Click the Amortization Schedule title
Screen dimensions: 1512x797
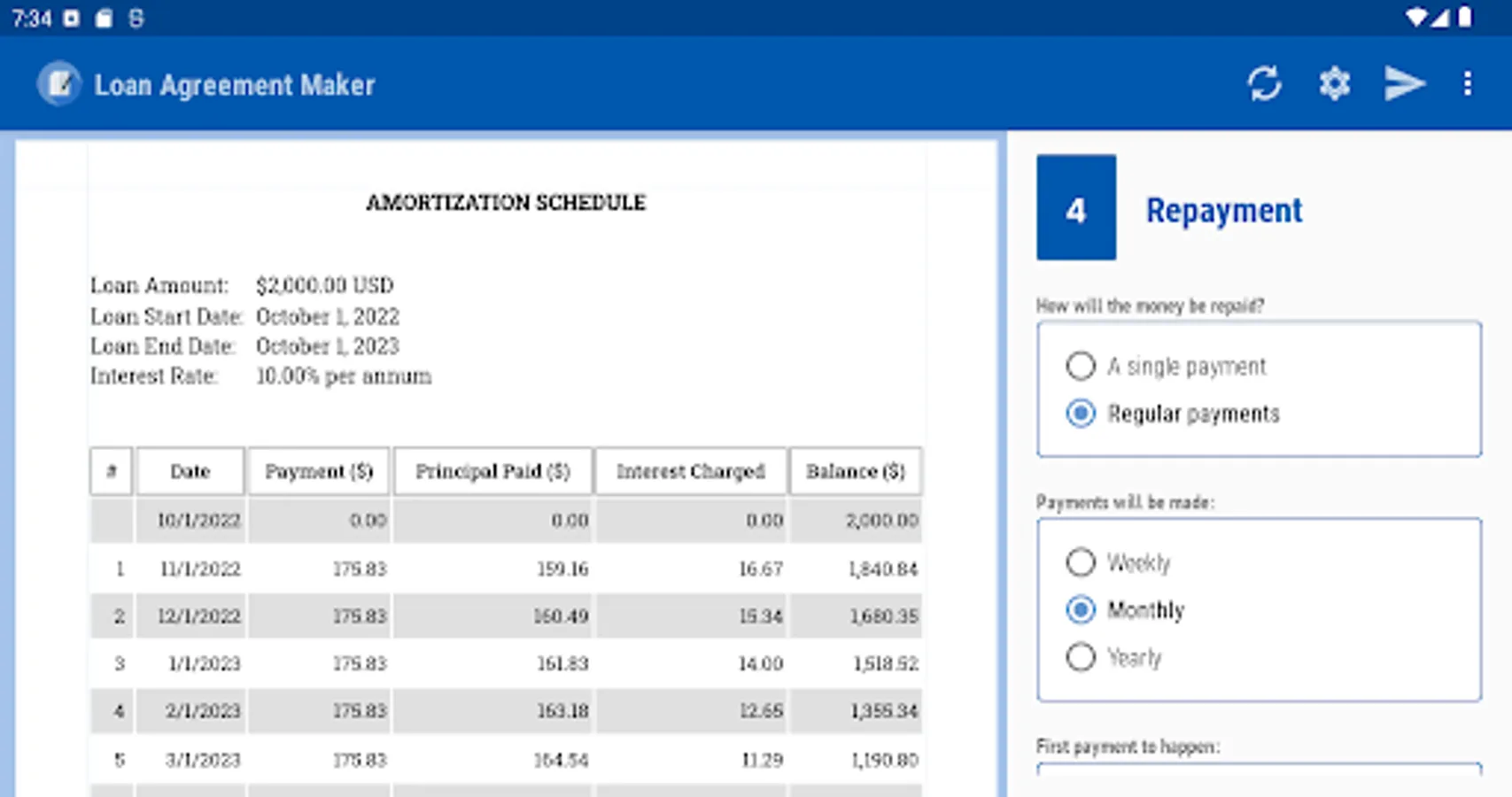(506, 203)
